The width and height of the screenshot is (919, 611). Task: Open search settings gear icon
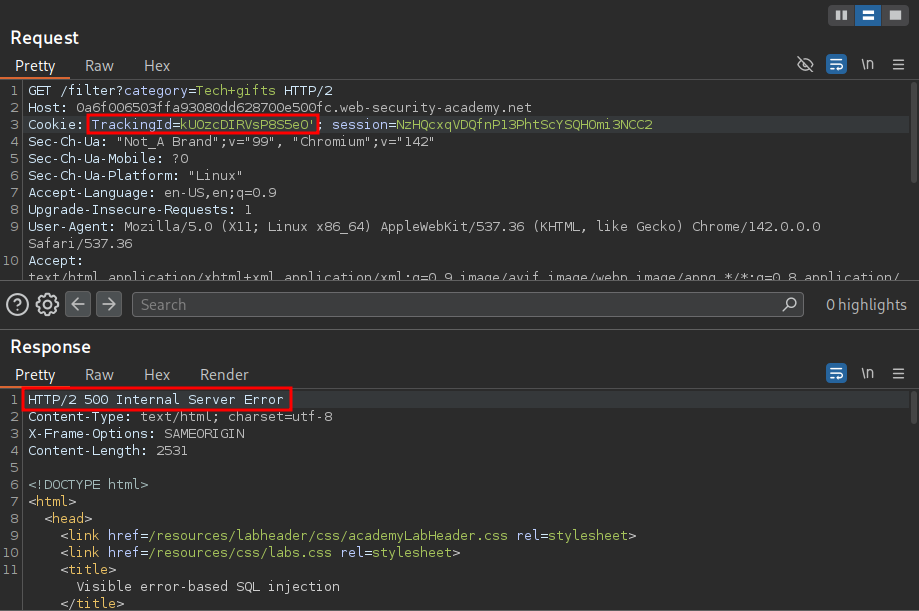[47, 304]
